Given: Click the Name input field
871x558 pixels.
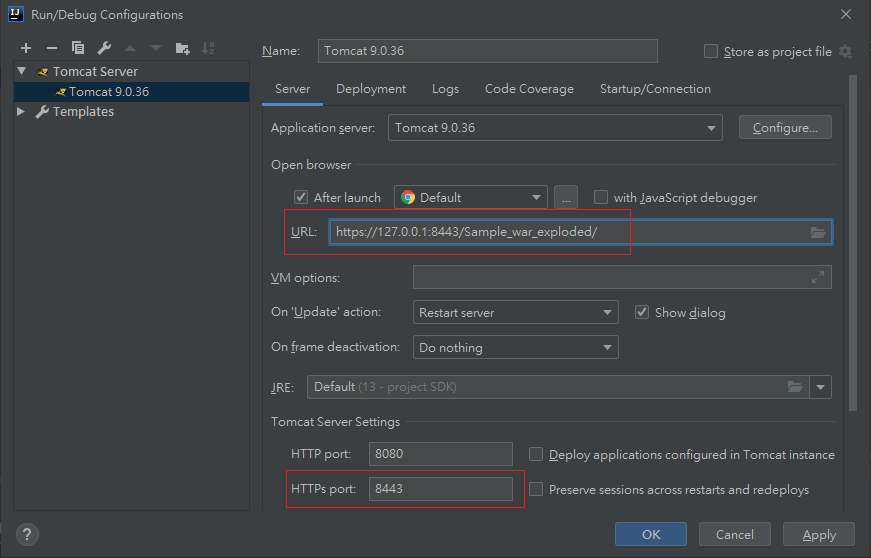Looking at the screenshot, I should click(x=488, y=51).
